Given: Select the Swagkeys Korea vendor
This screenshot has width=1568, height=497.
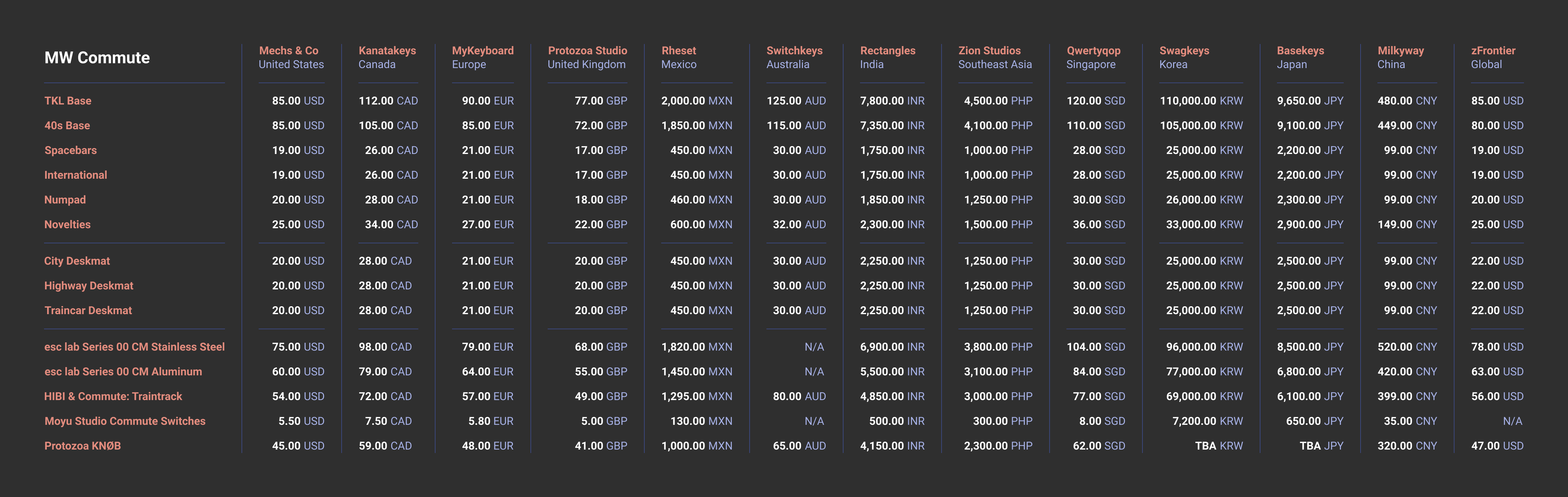Looking at the screenshot, I should coord(1184,51).
